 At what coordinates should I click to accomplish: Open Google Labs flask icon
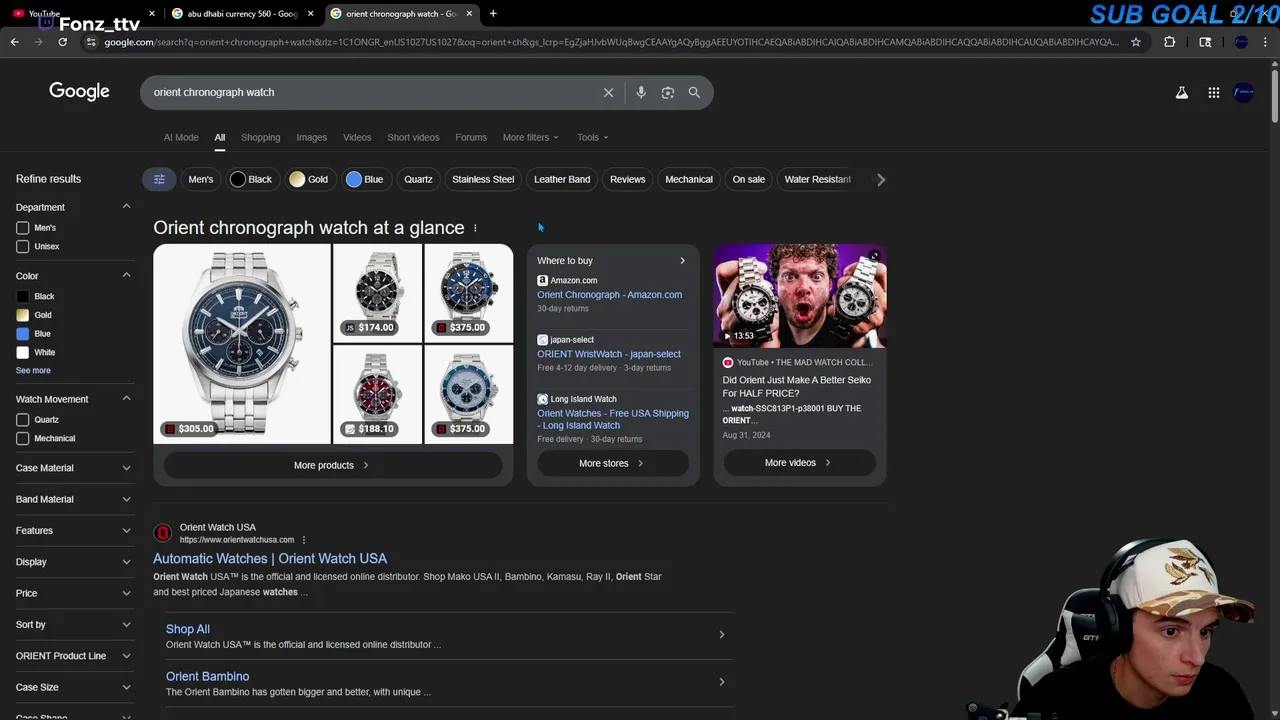tap(1182, 92)
